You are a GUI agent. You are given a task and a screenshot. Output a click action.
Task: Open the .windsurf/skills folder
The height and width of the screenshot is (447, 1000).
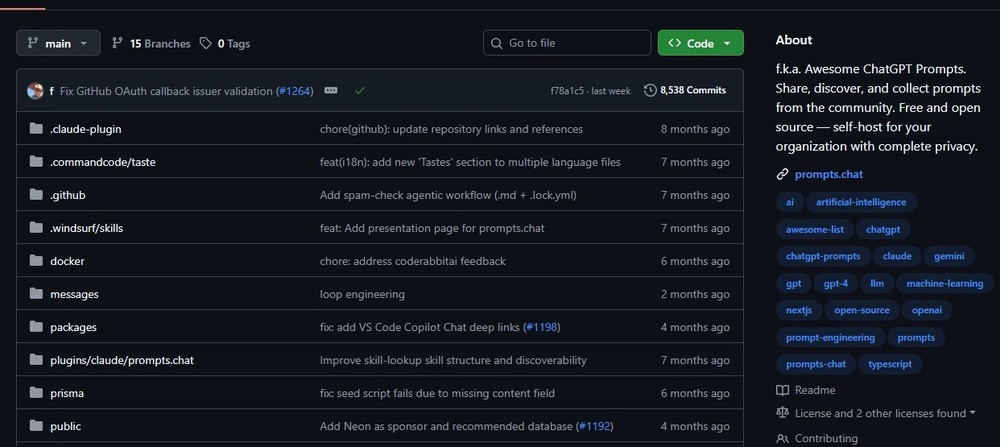[87, 228]
